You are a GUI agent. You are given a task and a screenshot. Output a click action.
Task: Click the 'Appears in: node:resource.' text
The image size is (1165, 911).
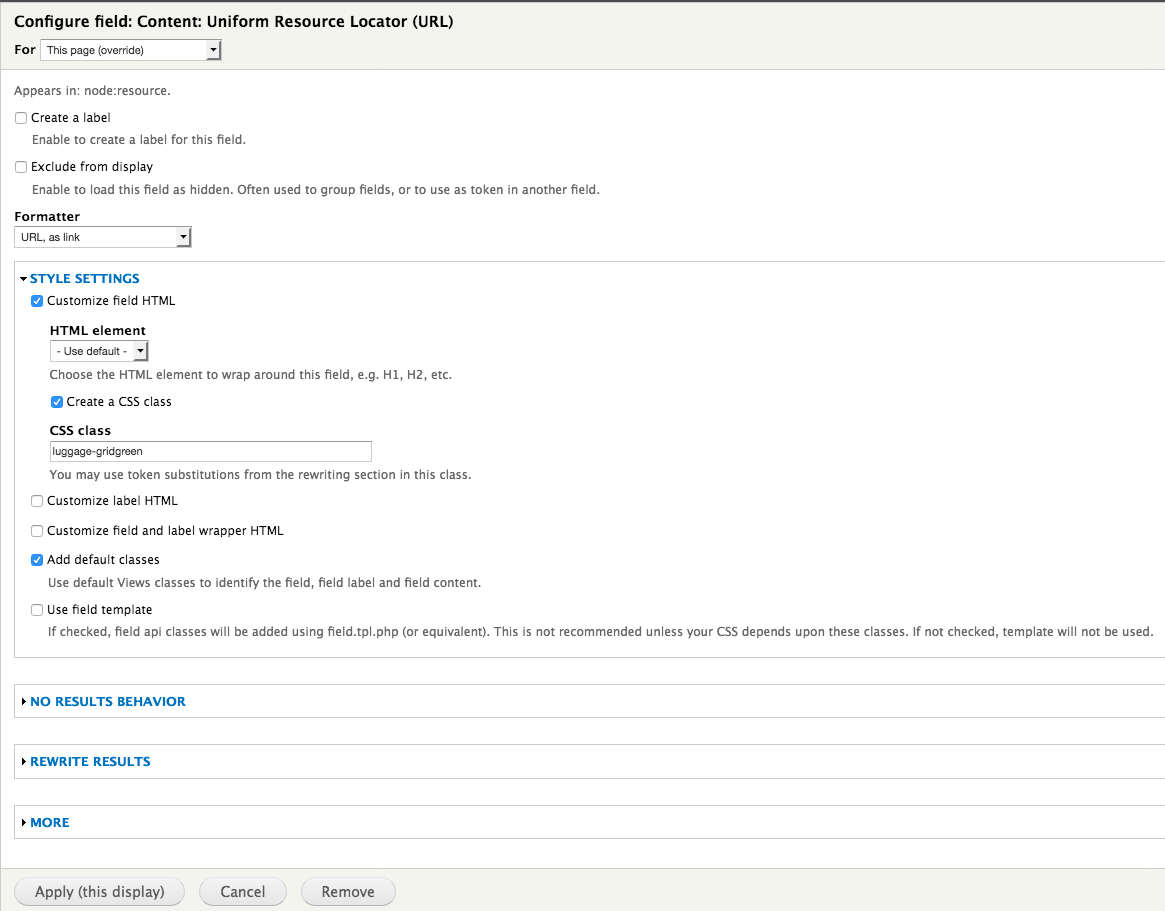pyautogui.click(x=92, y=91)
